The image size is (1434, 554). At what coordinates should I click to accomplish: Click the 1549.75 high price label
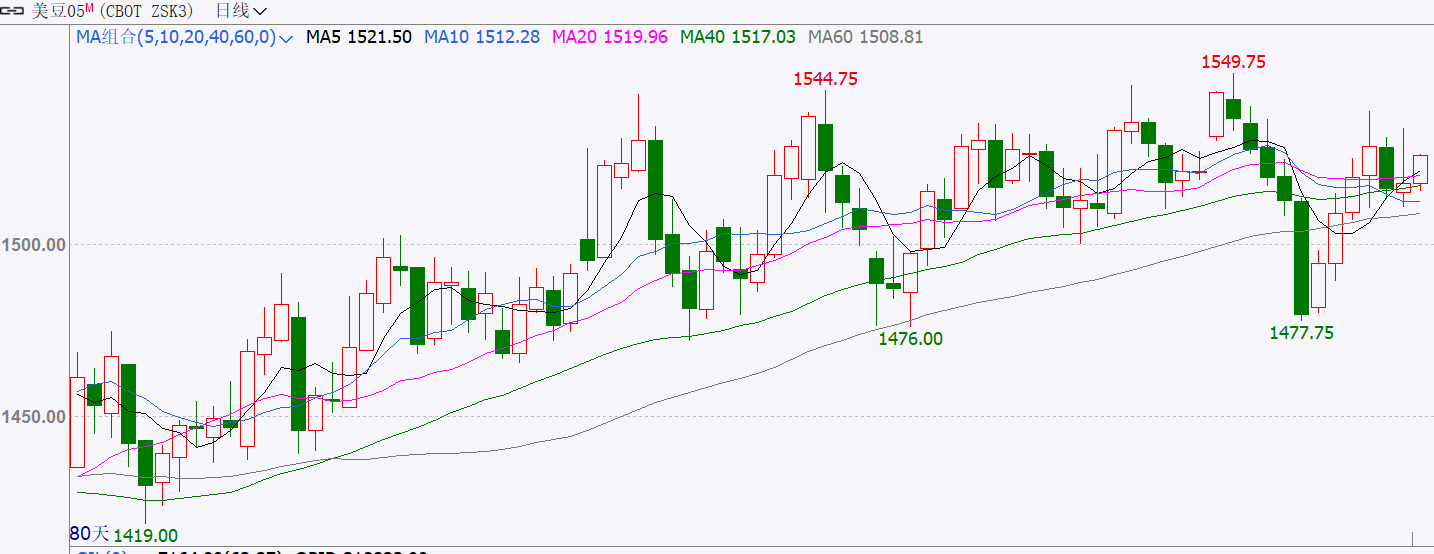(x=1233, y=62)
